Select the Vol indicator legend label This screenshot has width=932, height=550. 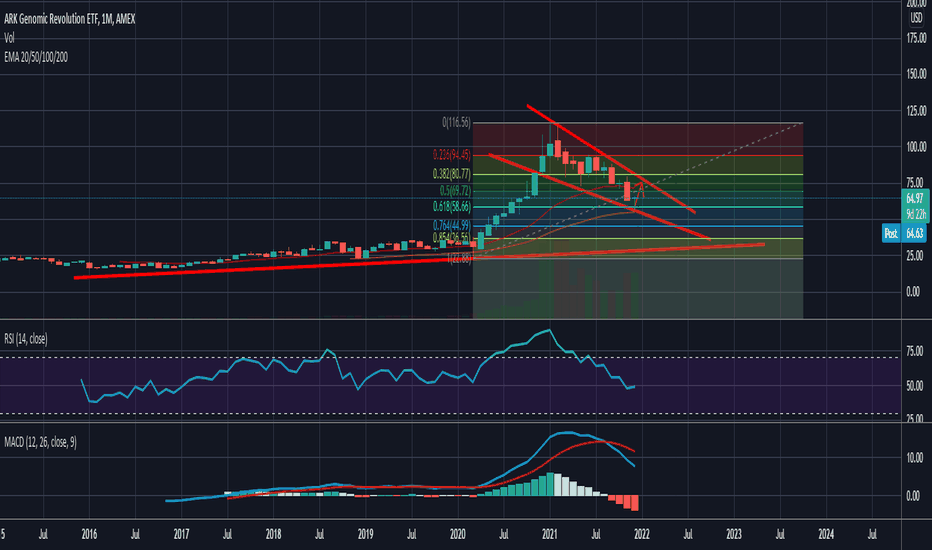(9, 38)
